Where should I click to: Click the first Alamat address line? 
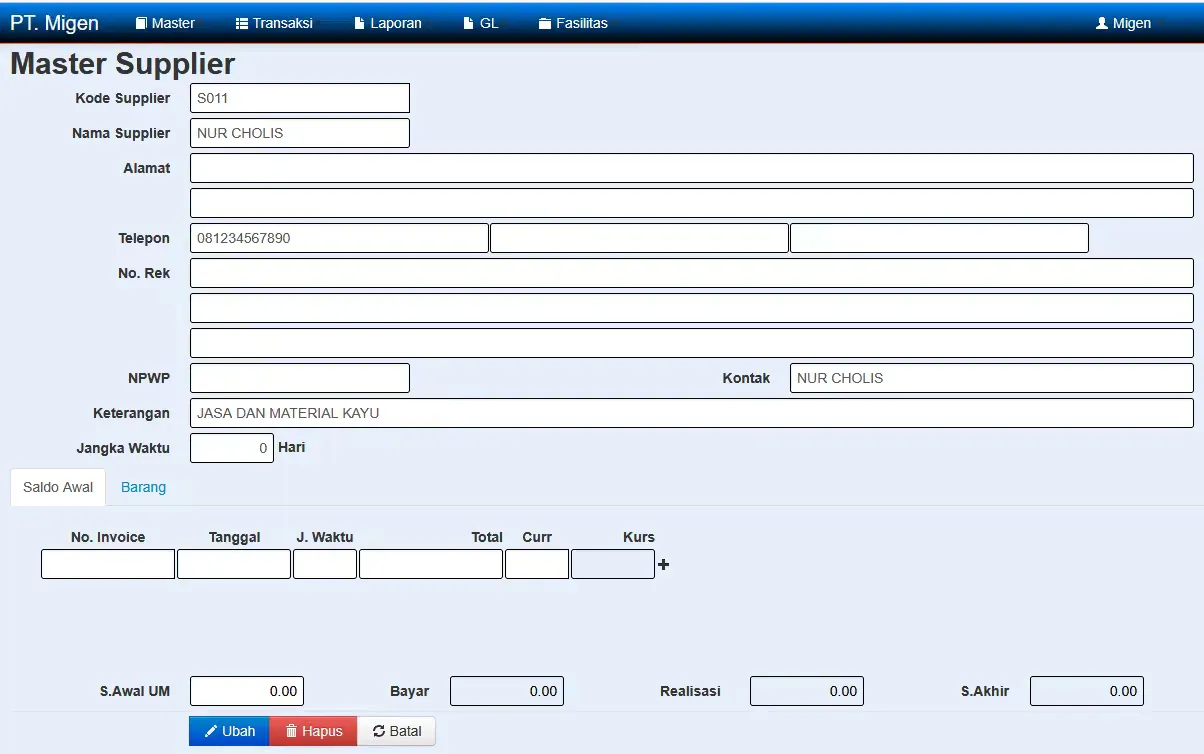(x=692, y=168)
